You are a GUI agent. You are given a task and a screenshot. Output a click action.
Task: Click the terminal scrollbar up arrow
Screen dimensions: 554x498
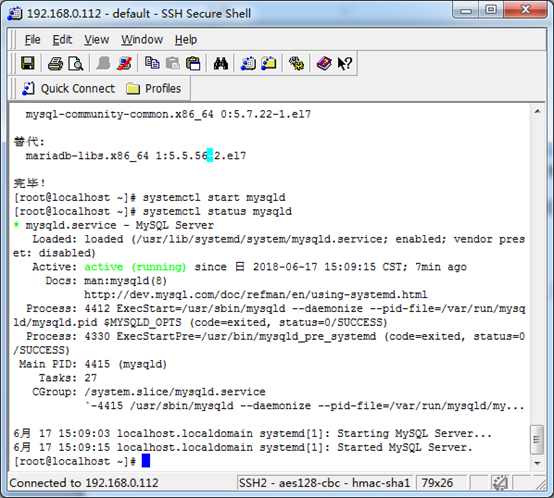tap(537, 112)
